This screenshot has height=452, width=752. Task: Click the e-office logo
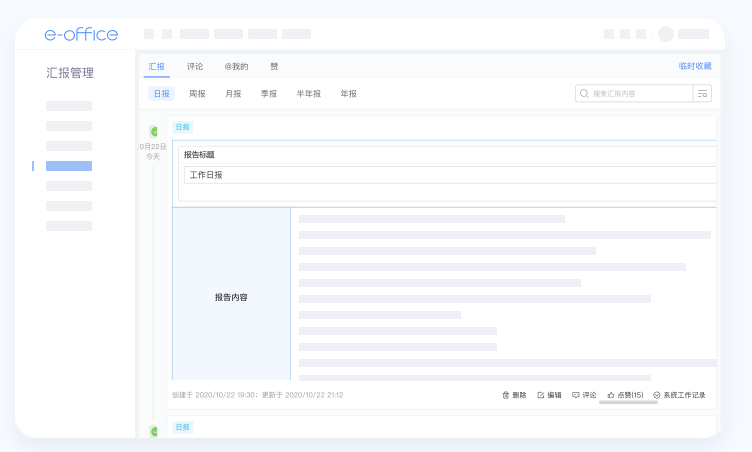coord(81,34)
